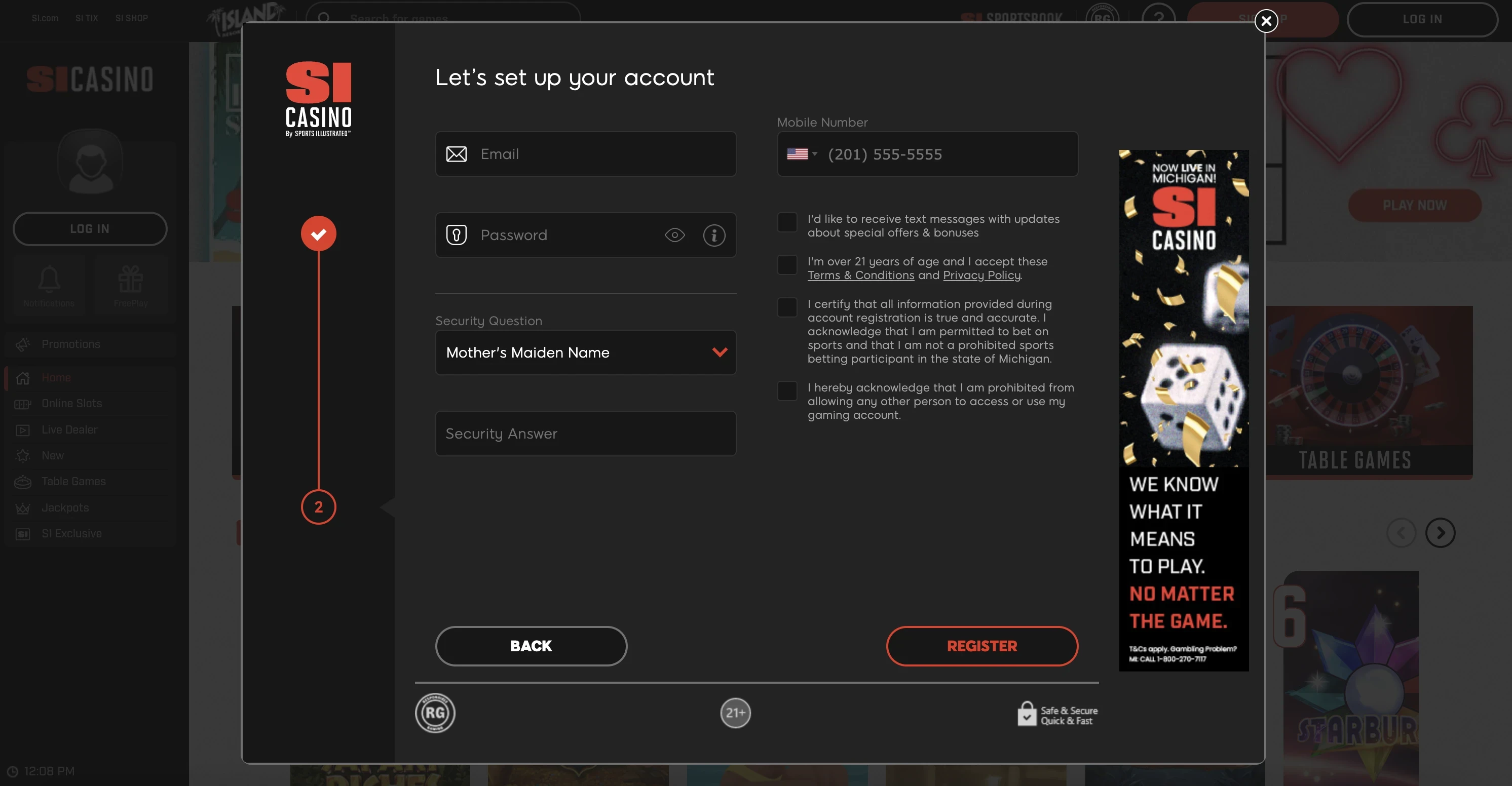Click the Sportsbook logo in header

[x=1011, y=18]
